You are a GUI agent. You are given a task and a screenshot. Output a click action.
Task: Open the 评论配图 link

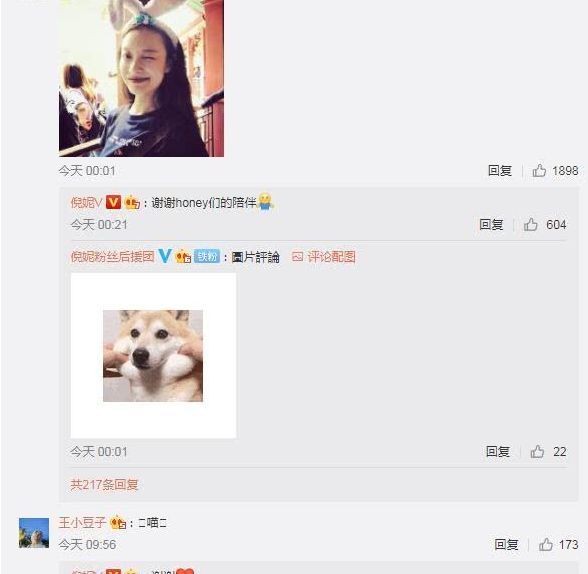(x=332, y=256)
